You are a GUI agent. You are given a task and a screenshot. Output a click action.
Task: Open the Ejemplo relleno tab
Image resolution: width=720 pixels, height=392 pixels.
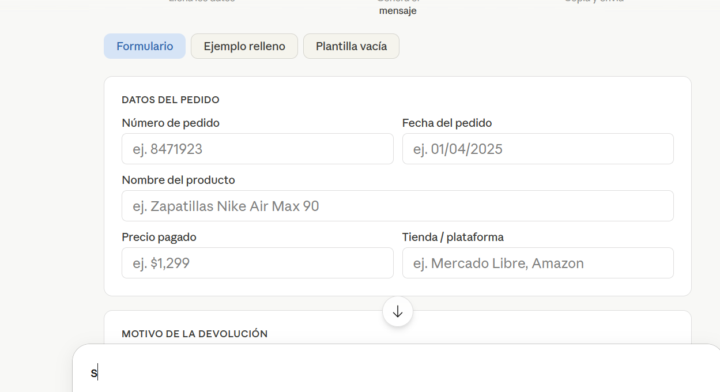pyautogui.click(x=244, y=46)
